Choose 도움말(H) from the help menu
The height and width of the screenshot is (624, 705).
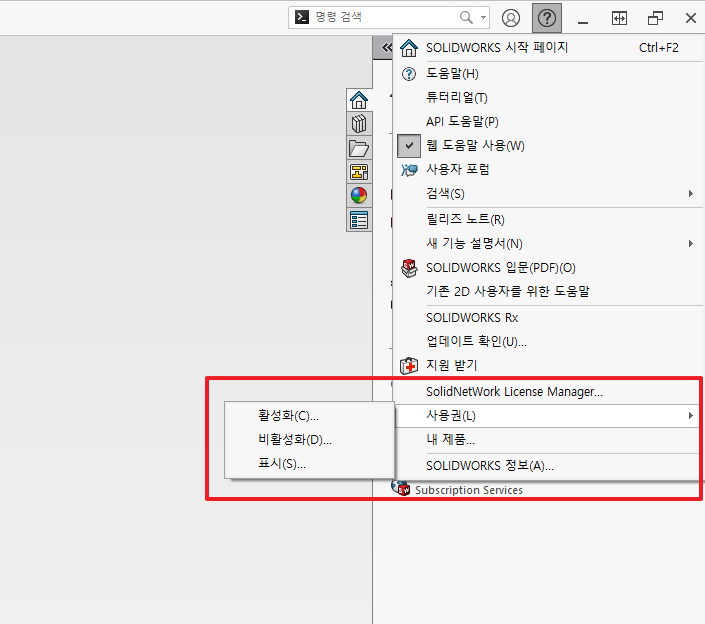pos(548,74)
